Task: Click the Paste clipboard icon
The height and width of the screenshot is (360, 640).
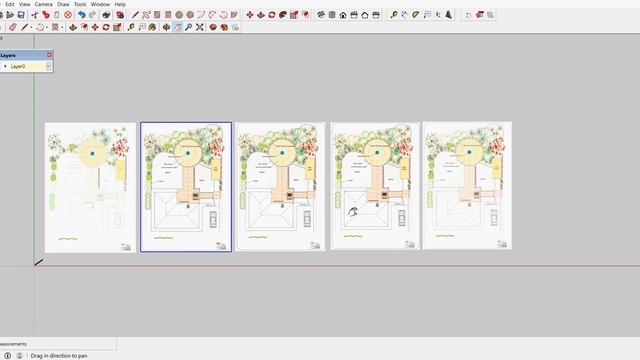Action: tap(57, 15)
